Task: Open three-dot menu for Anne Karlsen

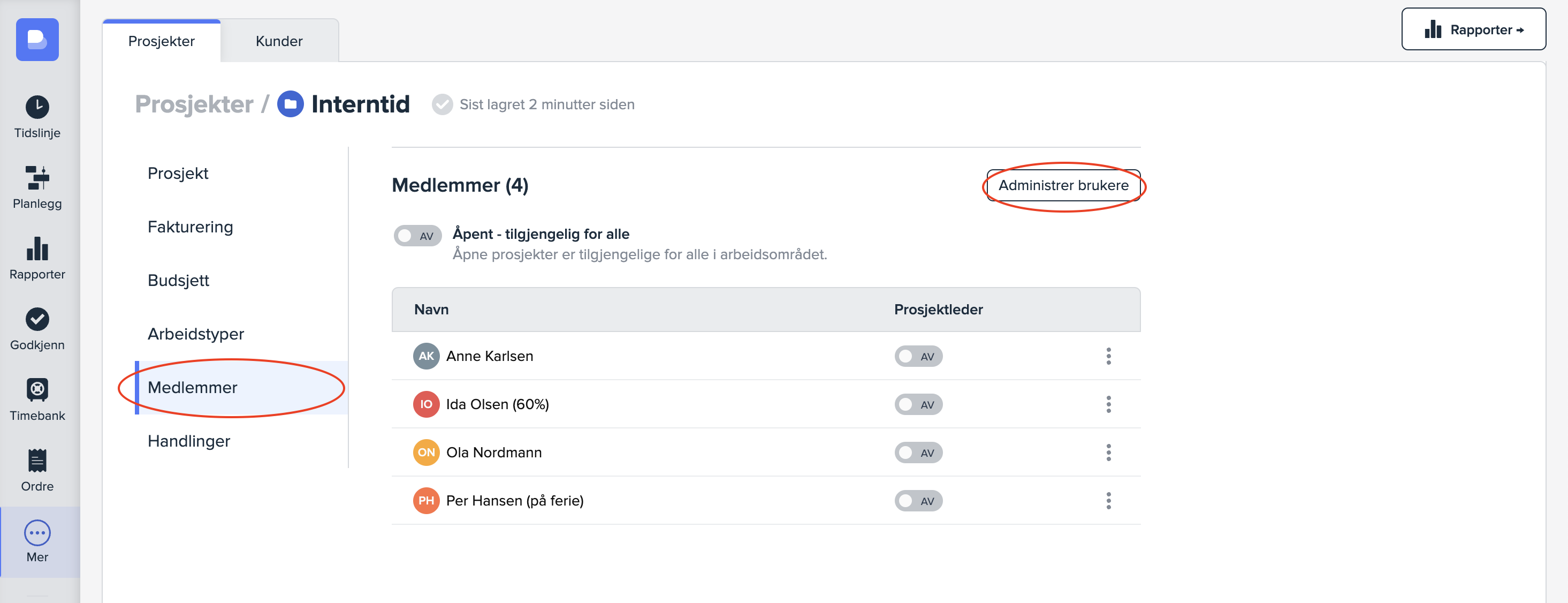Action: pyautogui.click(x=1108, y=356)
